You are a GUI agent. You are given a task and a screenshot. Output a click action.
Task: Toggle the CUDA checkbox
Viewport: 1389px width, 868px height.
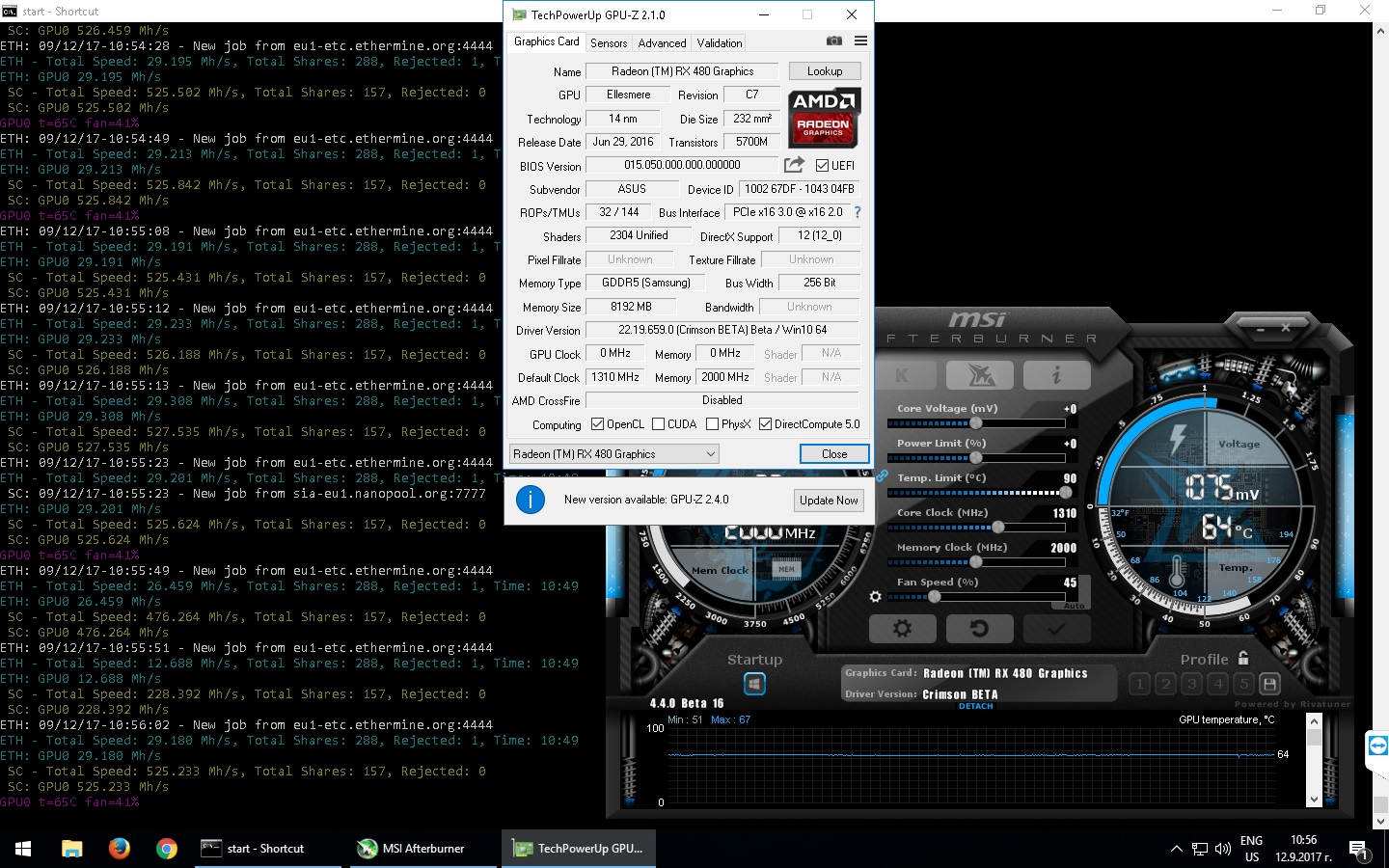point(659,424)
